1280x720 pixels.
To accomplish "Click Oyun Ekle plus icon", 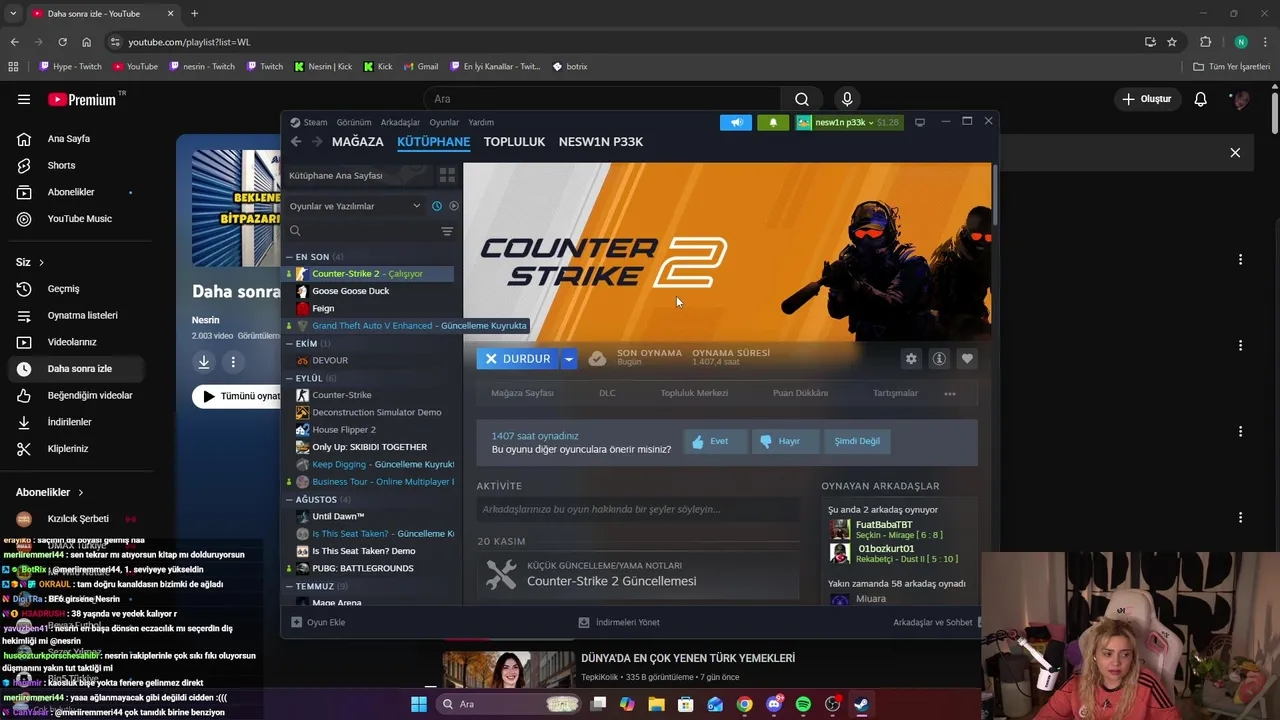I will (296, 622).
